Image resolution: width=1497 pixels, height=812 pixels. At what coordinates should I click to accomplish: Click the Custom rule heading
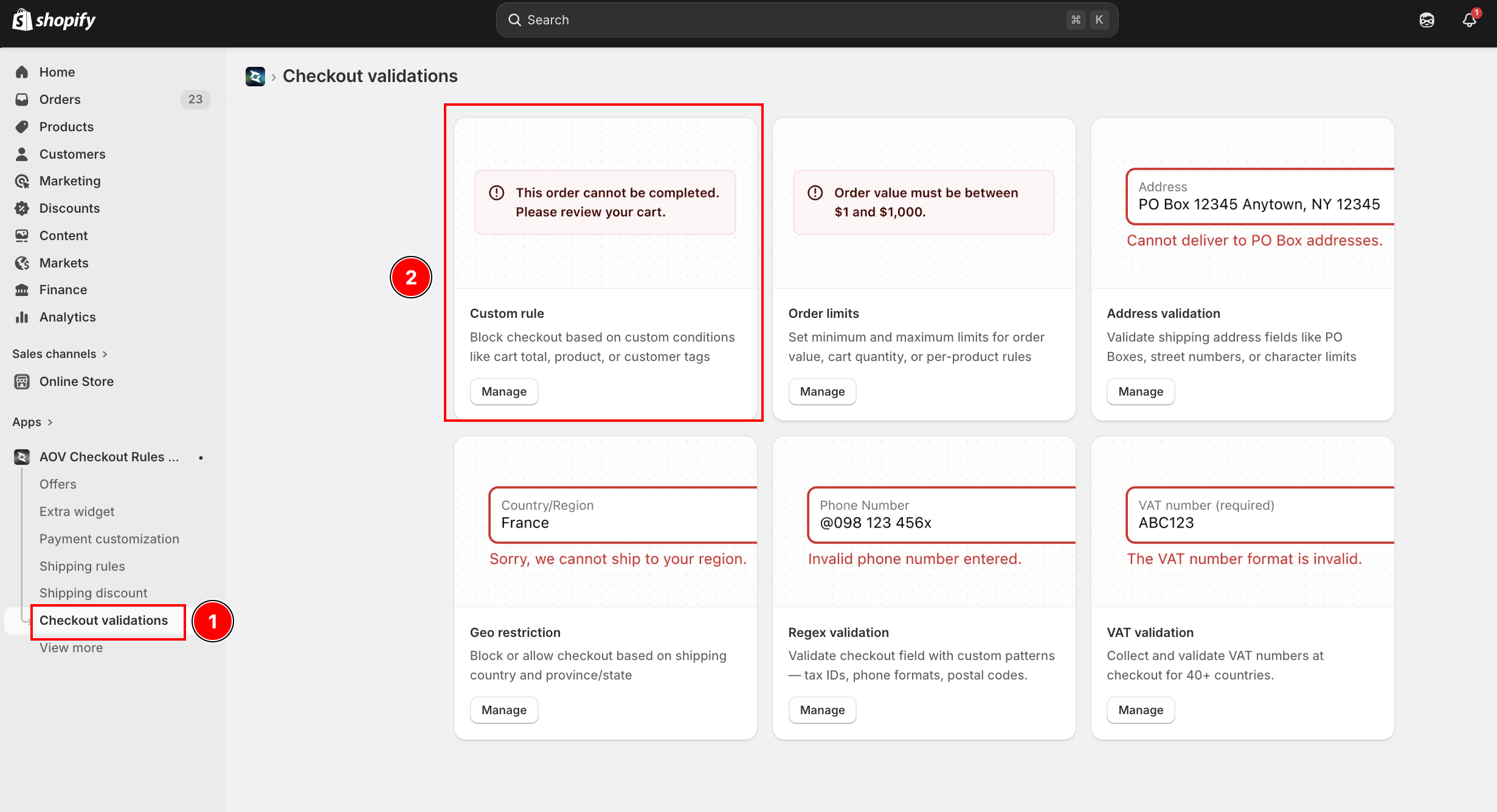506,314
